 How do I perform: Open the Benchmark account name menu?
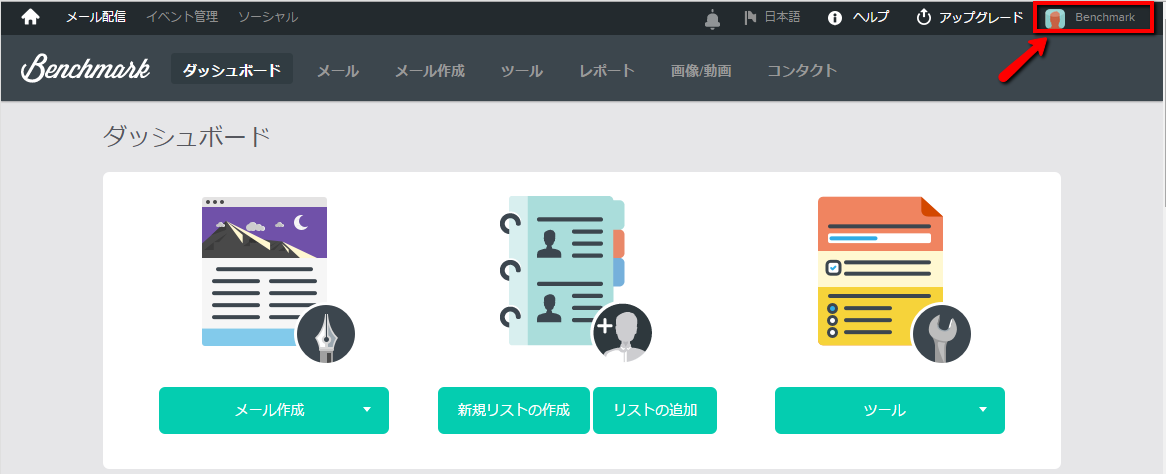pyautogui.click(x=1105, y=17)
